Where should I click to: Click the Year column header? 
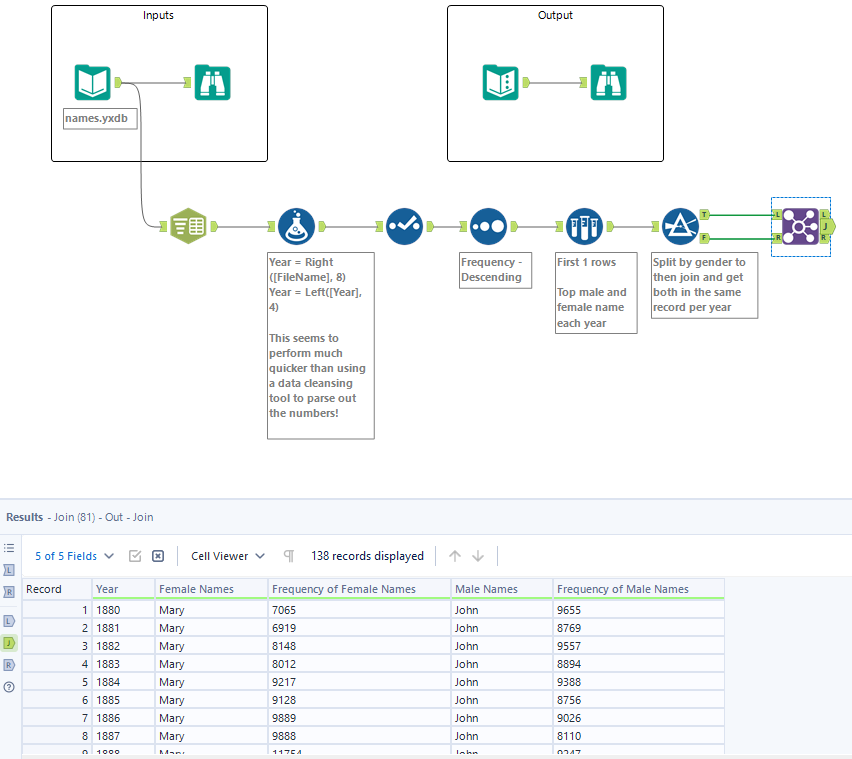(x=123, y=589)
